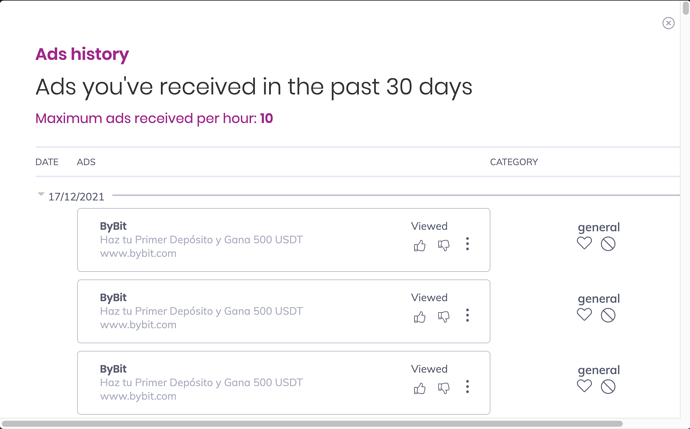Thumbs down the third ByBit ad
690x429 pixels.
[444, 388]
